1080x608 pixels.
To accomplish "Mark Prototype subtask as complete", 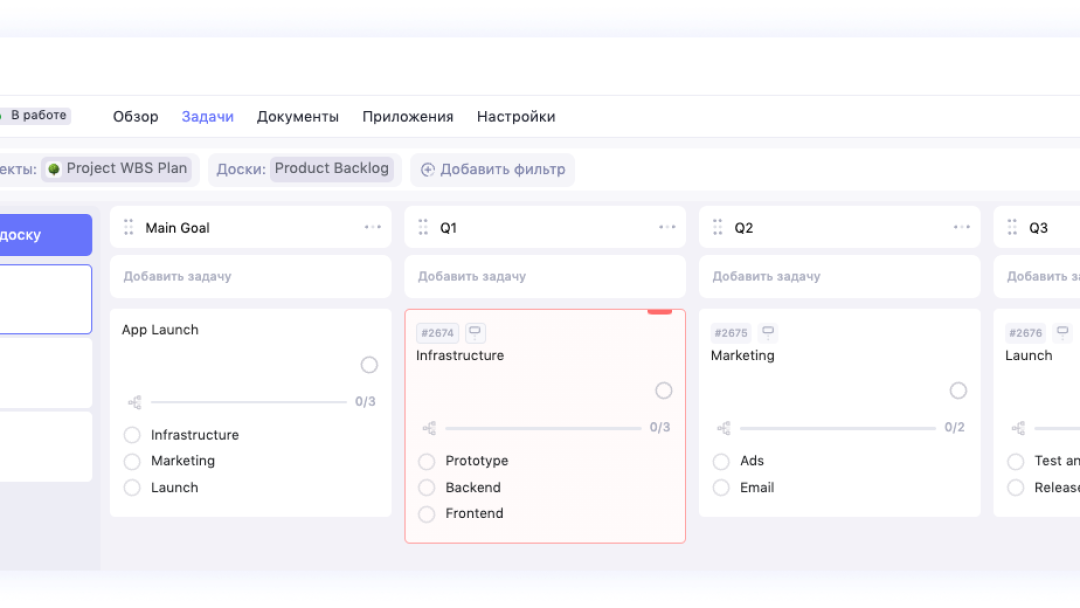I will [x=427, y=461].
